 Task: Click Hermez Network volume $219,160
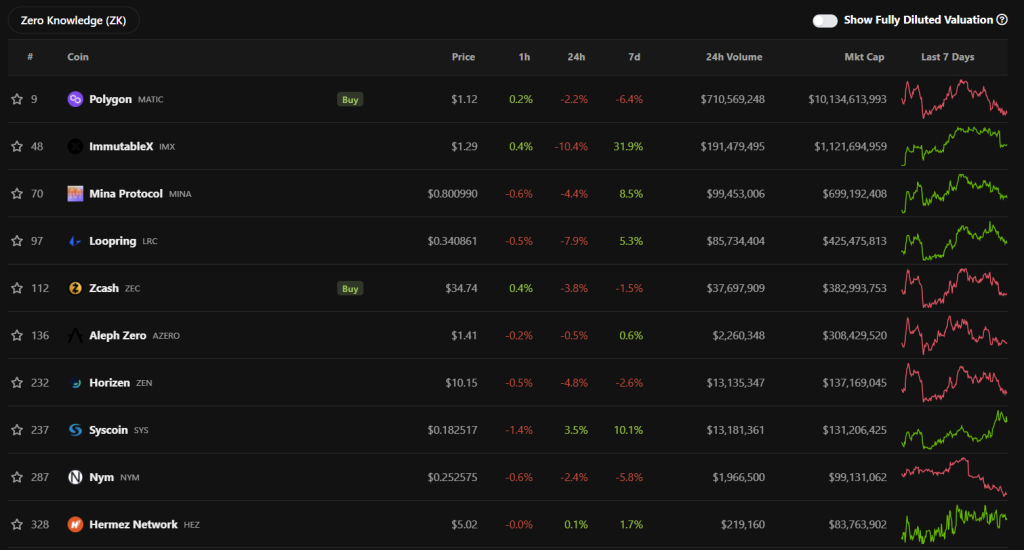[743, 525]
